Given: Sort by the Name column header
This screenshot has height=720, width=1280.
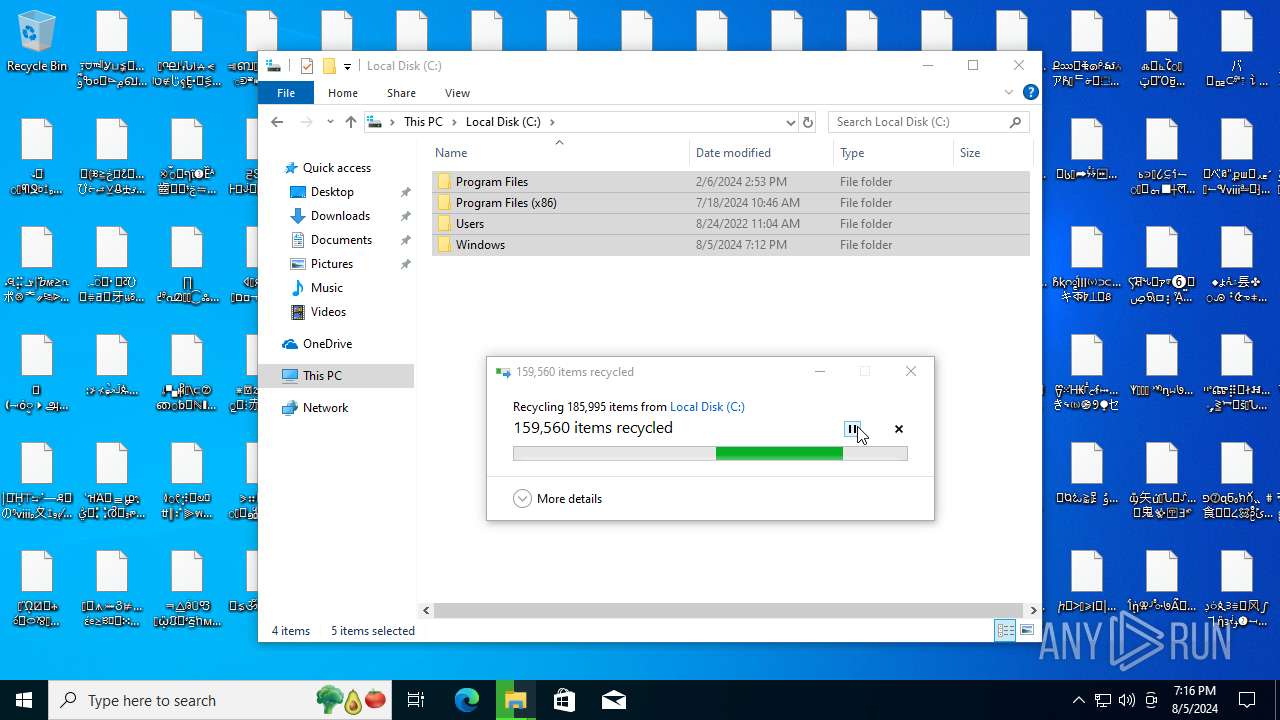Looking at the screenshot, I should point(560,153).
